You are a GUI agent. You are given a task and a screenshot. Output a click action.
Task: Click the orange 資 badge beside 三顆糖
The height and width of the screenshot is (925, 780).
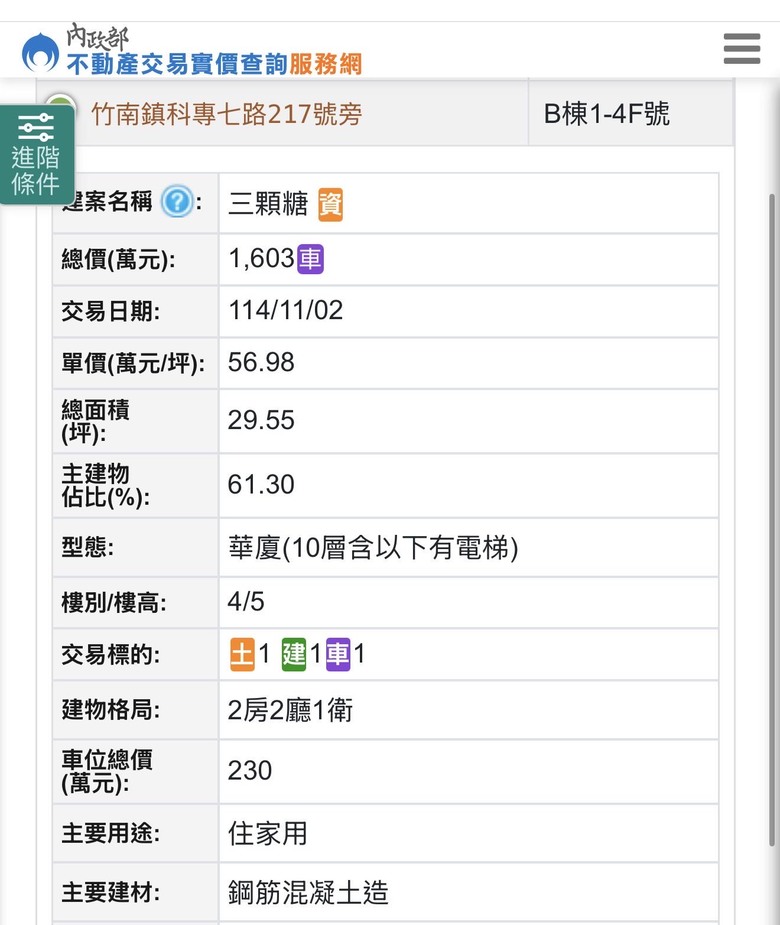pyautogui.click(x=330, y=204)
